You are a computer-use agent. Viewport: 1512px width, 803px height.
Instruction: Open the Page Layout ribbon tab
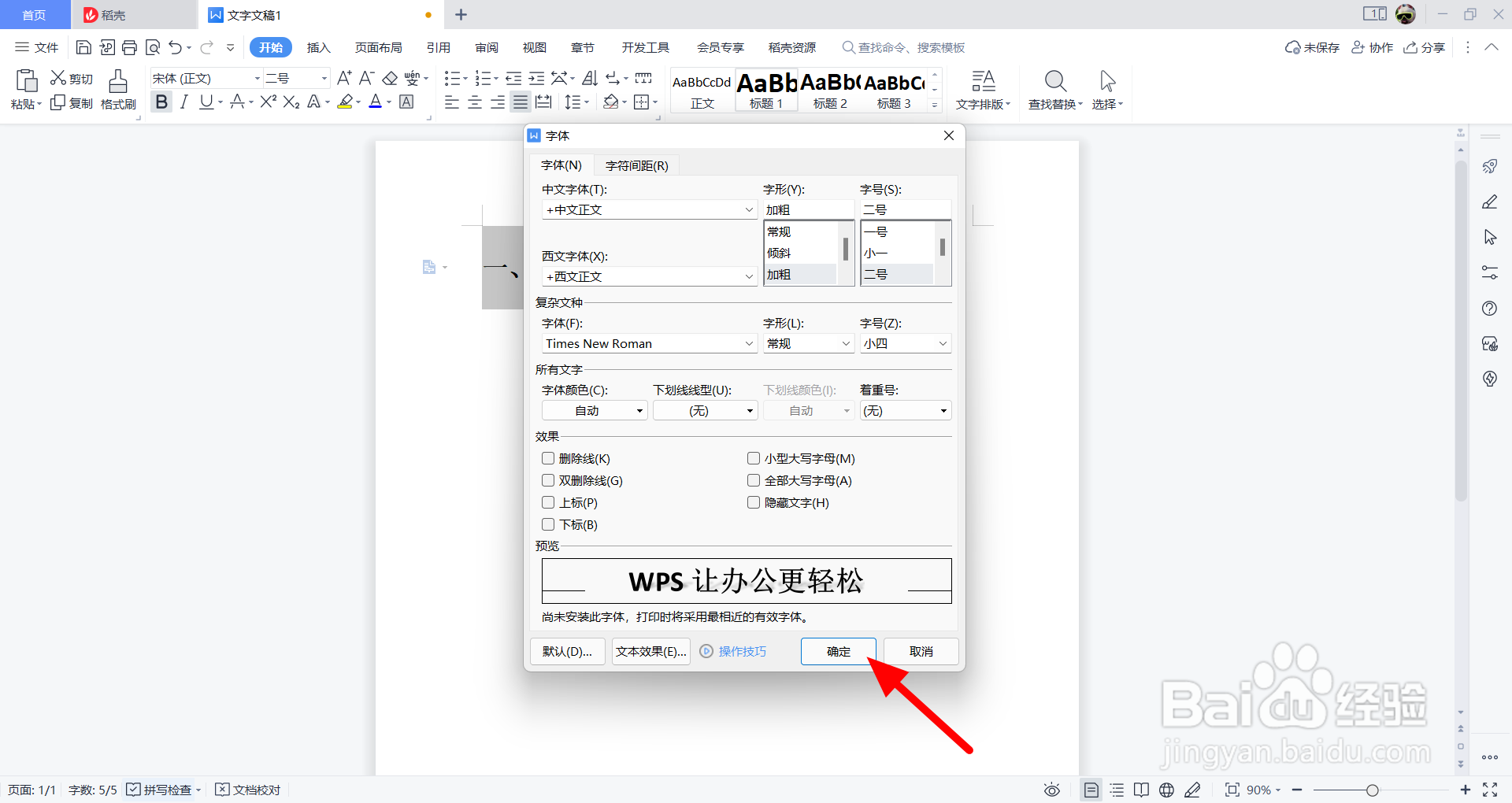378,48
